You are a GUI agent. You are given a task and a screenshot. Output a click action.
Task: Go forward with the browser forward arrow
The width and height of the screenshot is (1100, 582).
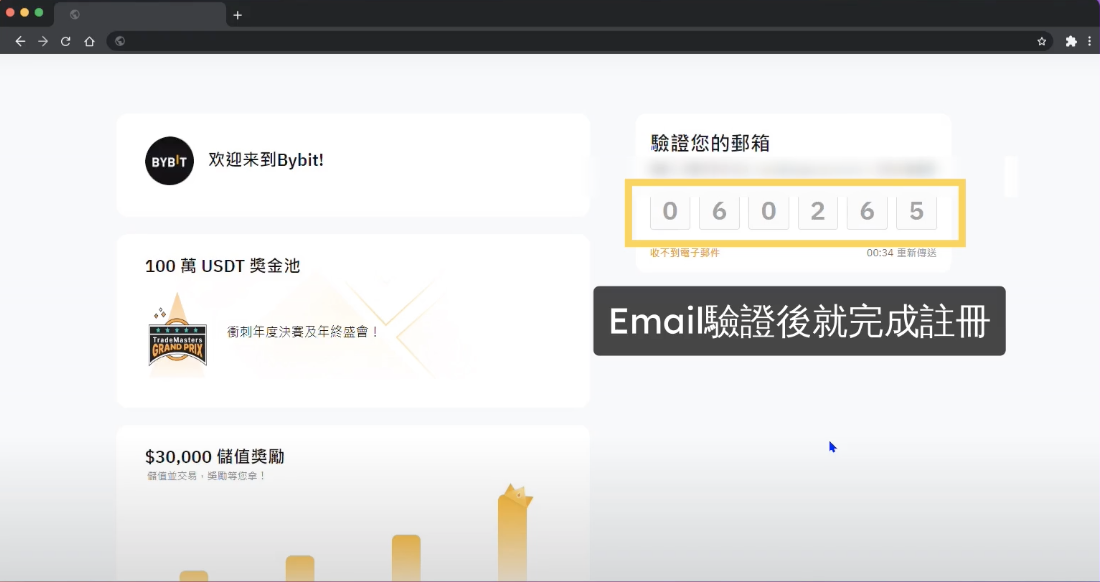pos(43,41)
